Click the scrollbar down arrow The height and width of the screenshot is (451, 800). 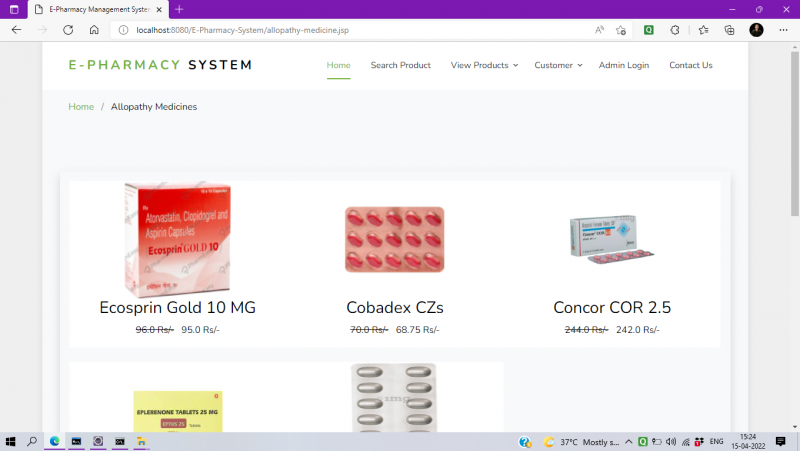[795, 427]
